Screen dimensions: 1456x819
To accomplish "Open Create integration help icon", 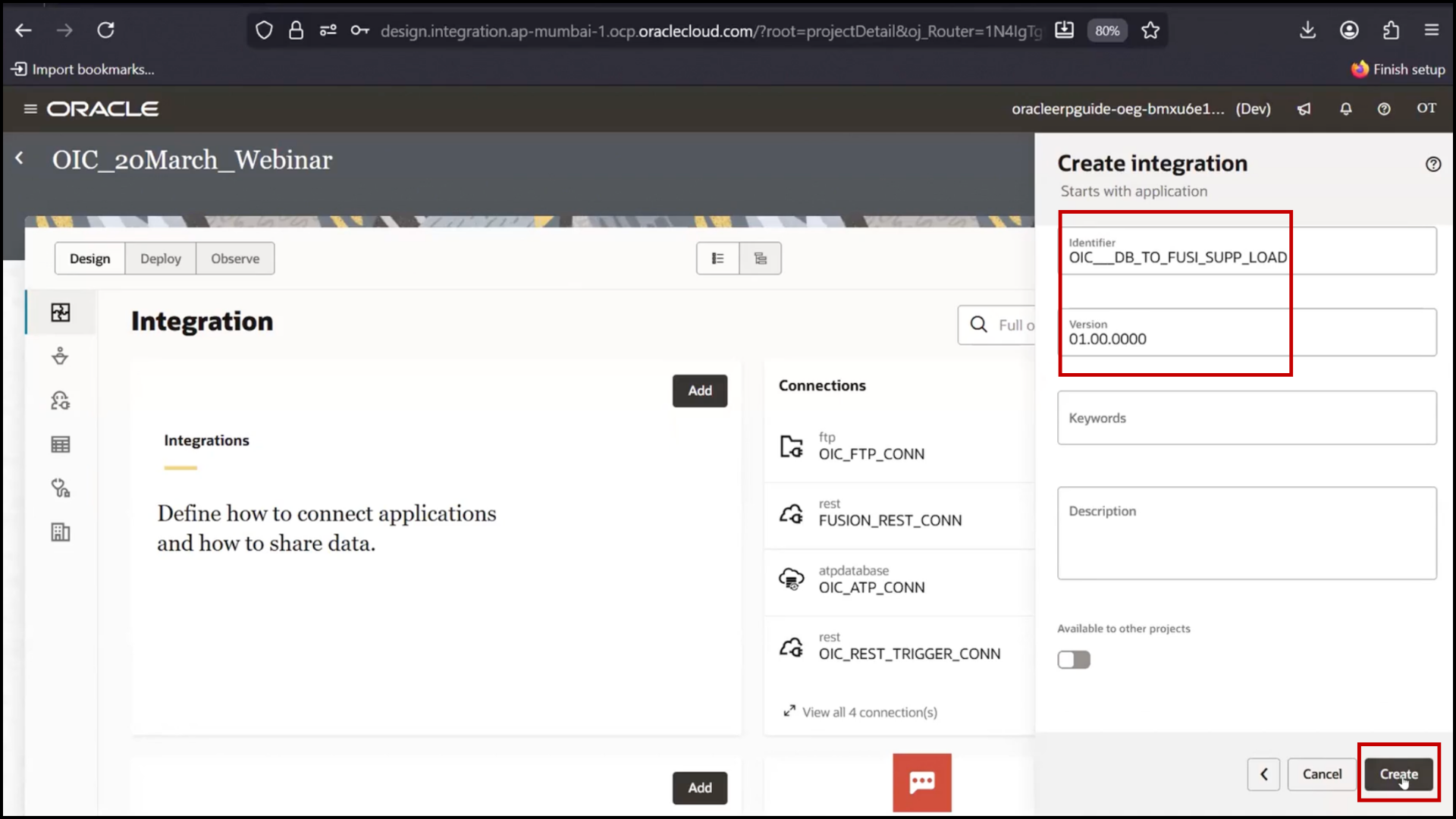I will 1432,164.
